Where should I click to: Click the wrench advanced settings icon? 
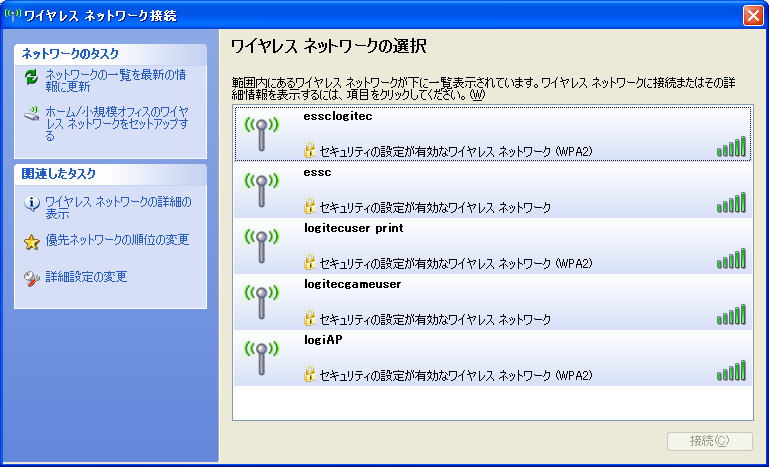[x=31, y=279]
